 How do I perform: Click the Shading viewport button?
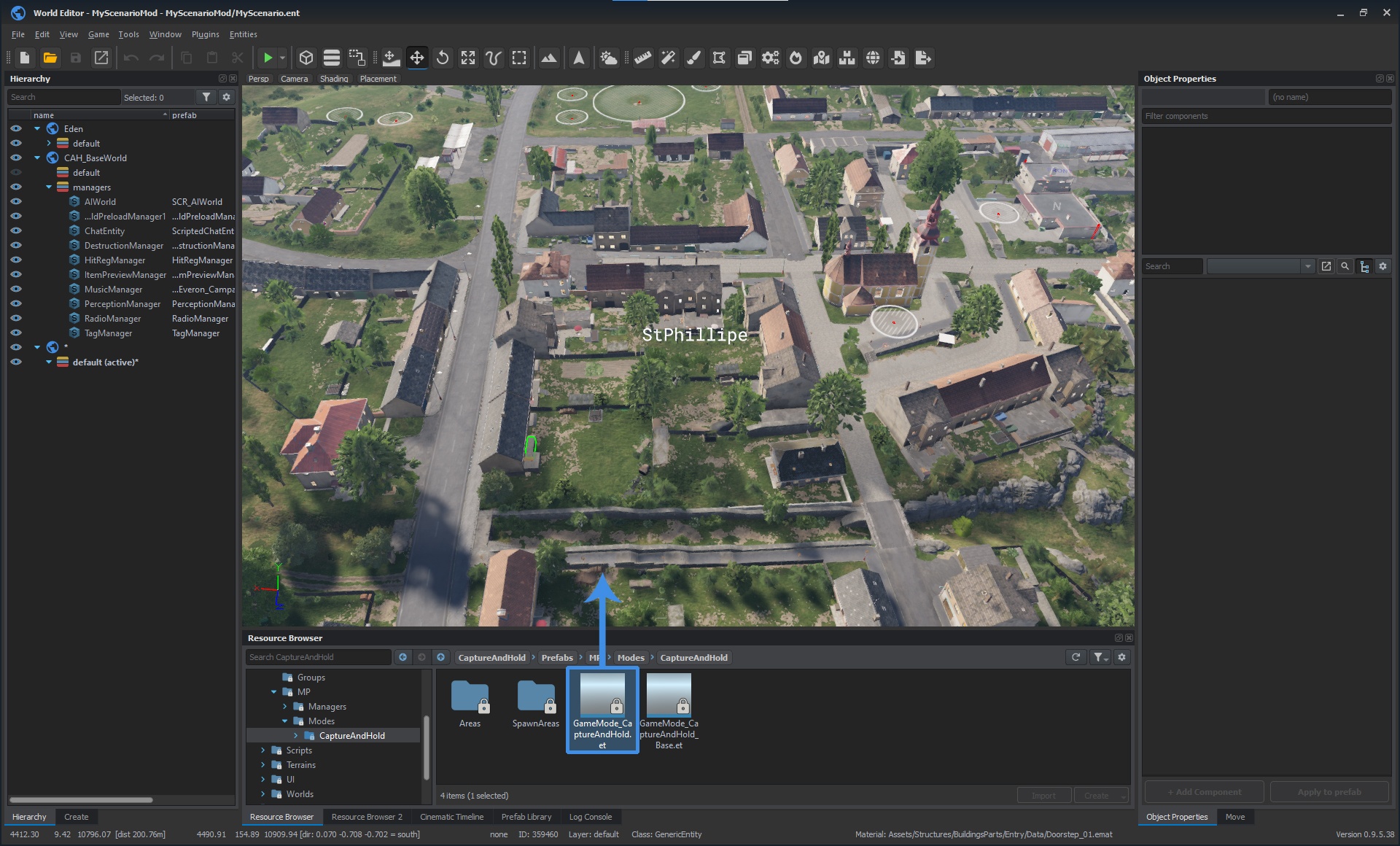point(333,79)
